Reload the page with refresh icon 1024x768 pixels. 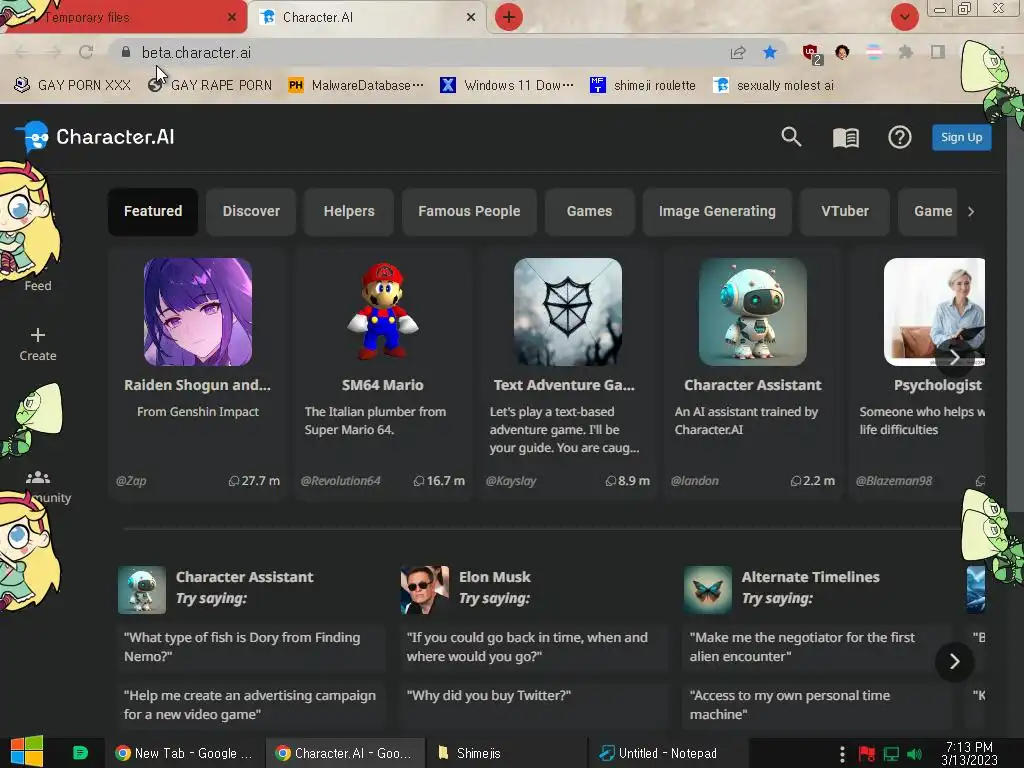pos(86,52)
